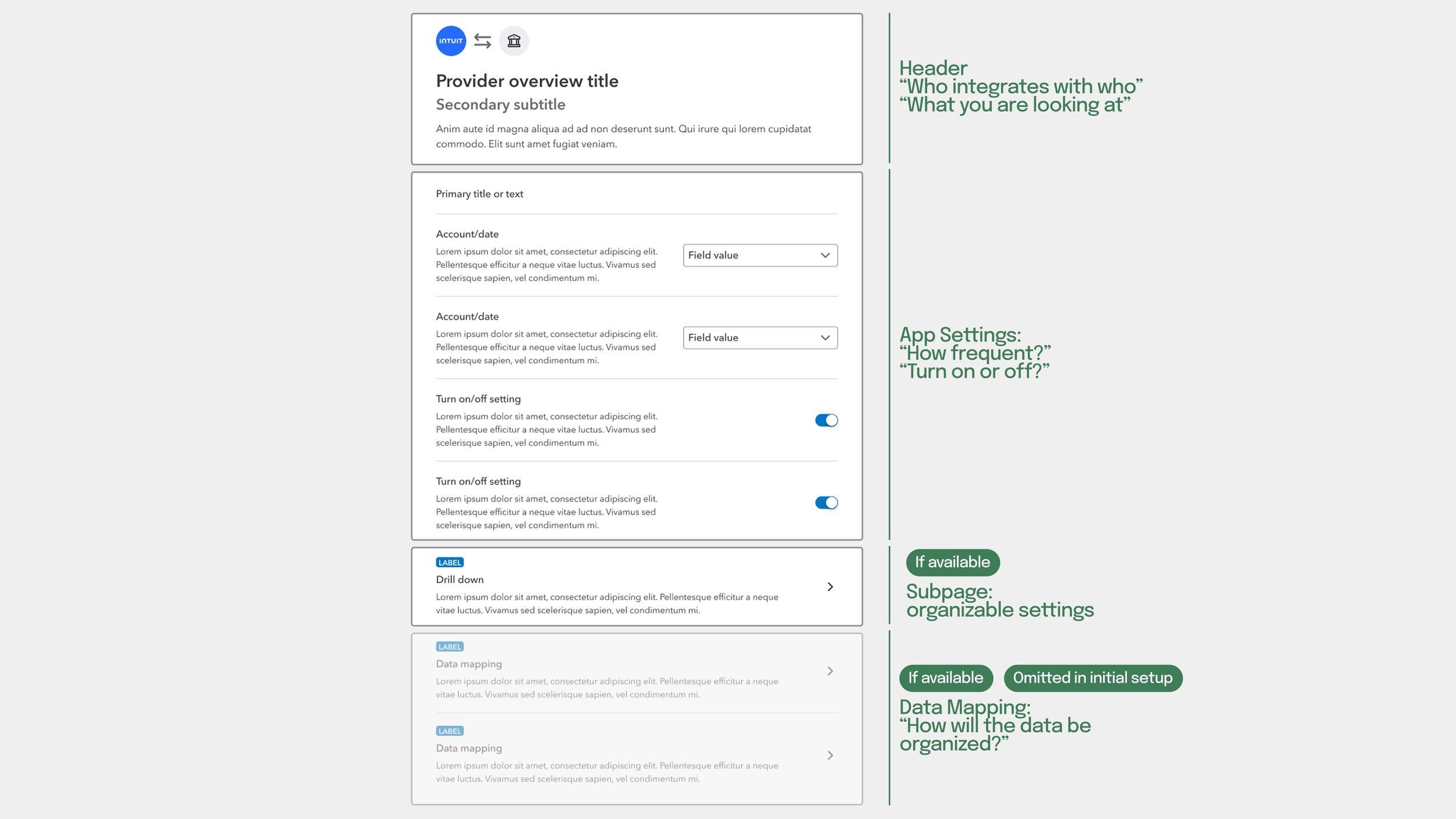Toggle the second Turn on/off setting switch

826,503
